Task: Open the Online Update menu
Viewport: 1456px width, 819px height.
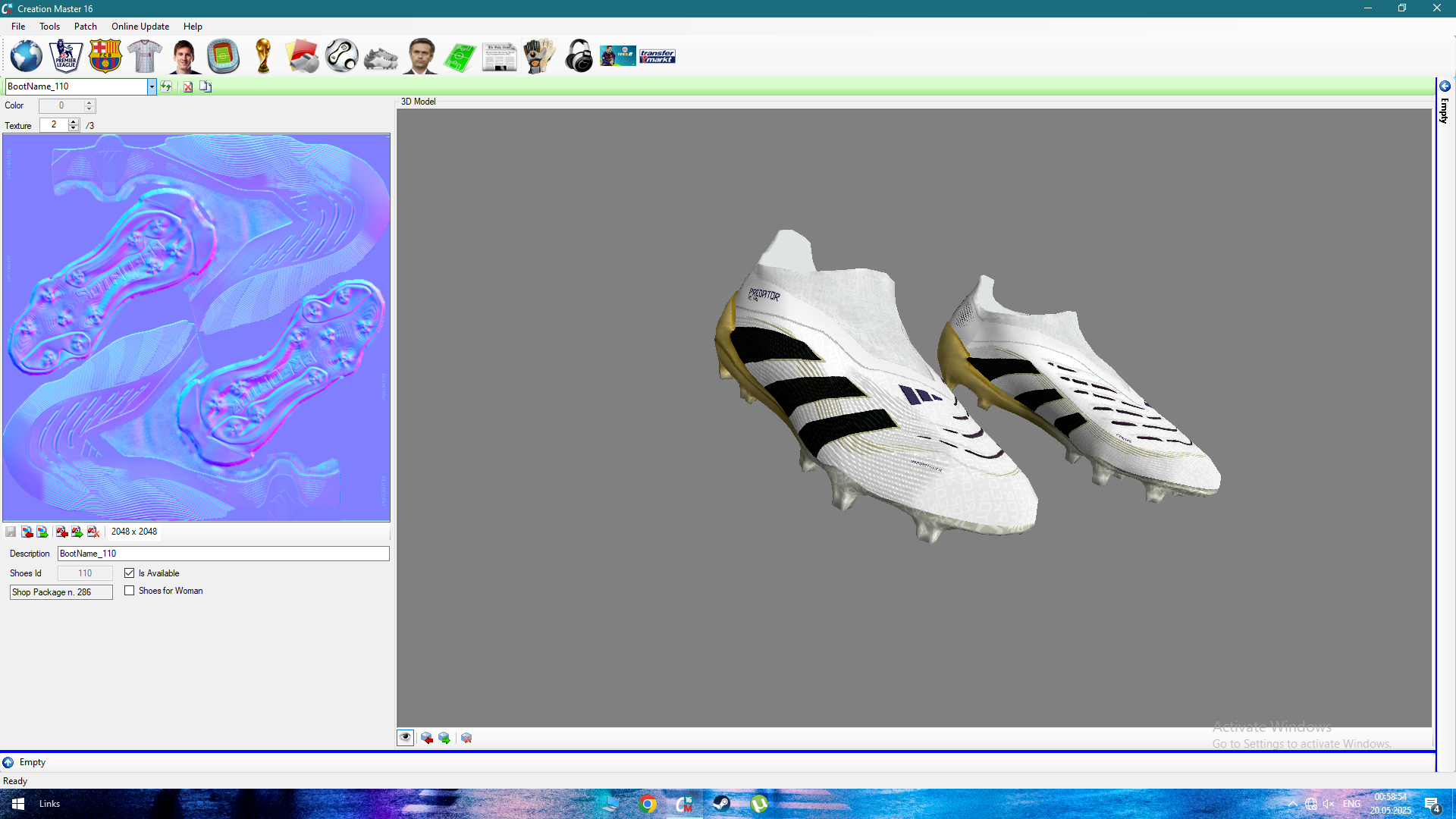Action: click(140, 27)
